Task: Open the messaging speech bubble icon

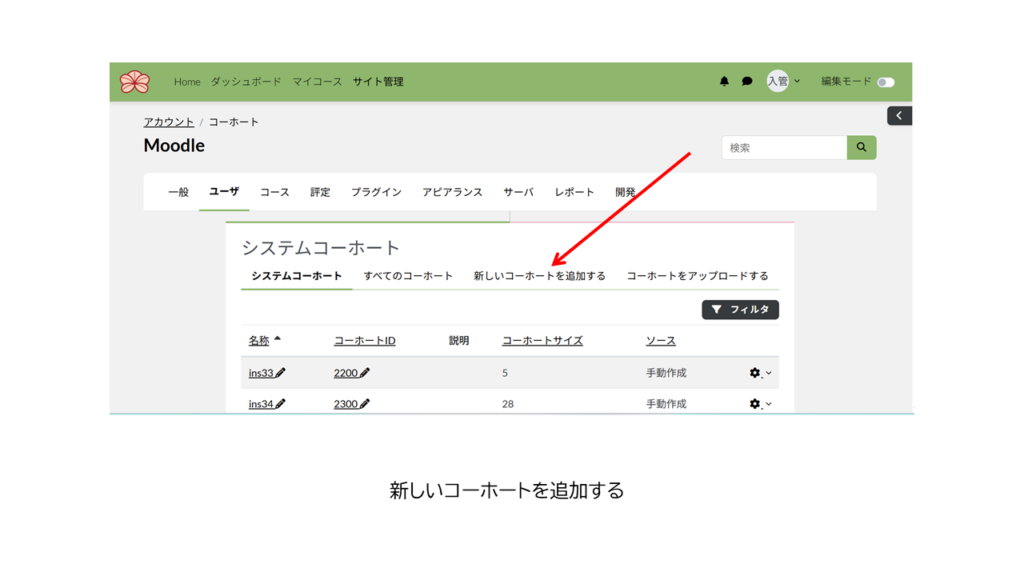Action: click(x=747, y=82)
